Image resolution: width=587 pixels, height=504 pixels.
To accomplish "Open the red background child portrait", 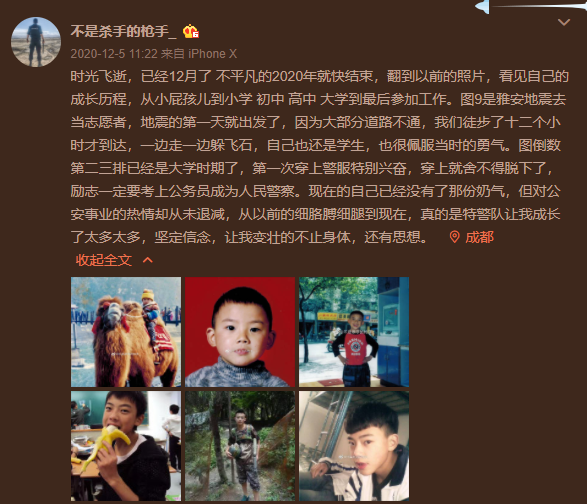I will point(240,332).
